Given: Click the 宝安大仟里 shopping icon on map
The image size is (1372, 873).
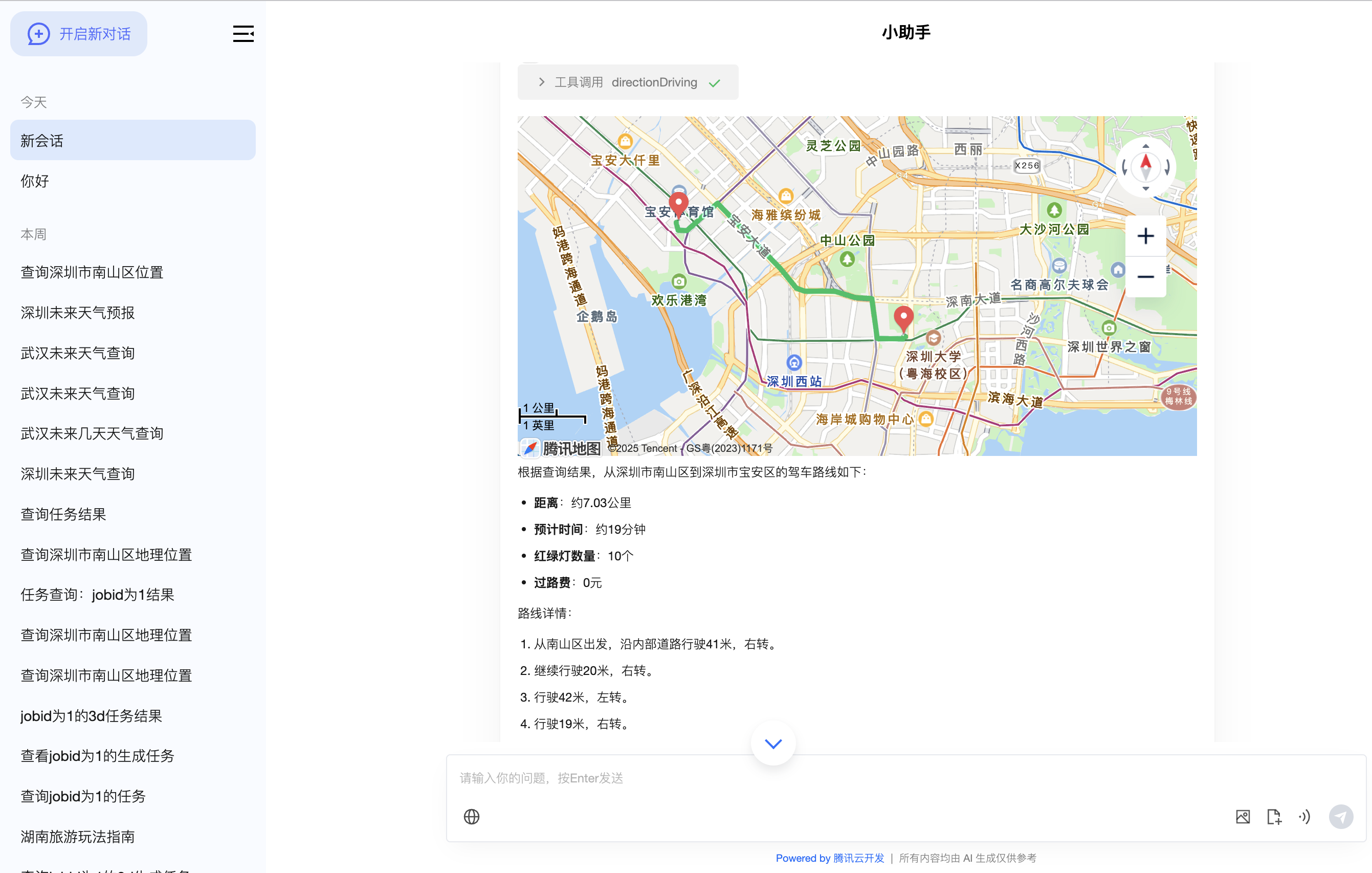Looking at the screenshot, I should 626,141.
